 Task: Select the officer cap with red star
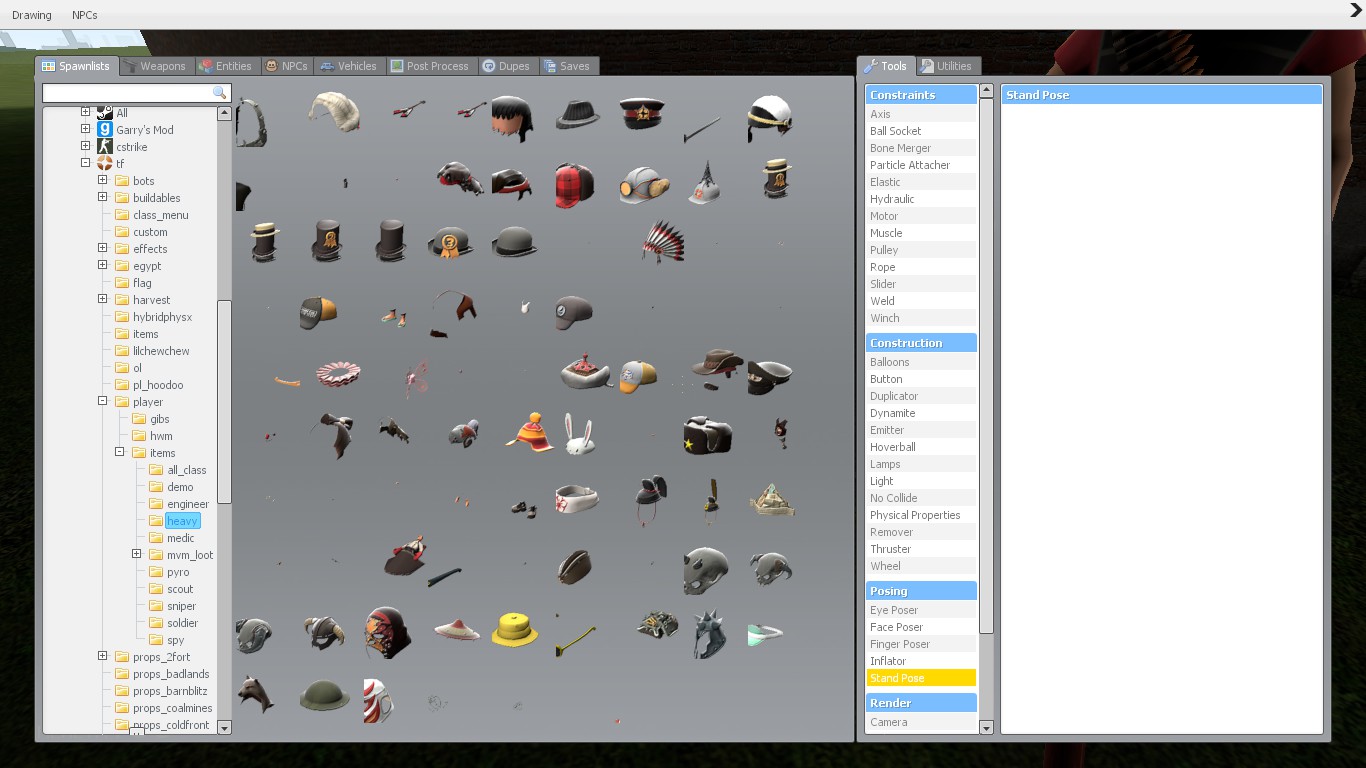642,117
